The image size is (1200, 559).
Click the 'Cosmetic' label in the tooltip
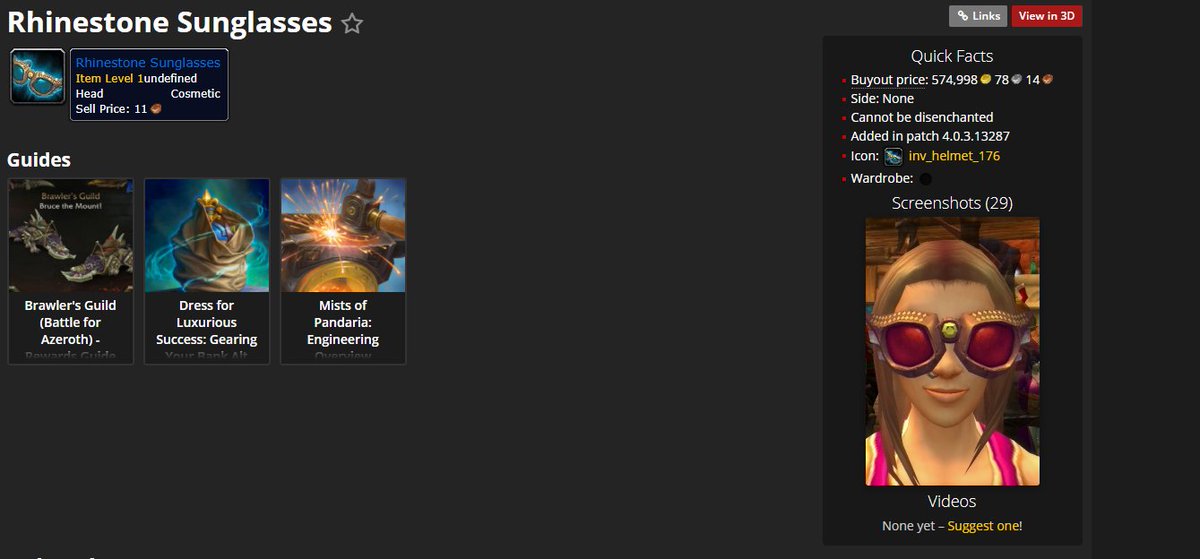pos(196,94)
